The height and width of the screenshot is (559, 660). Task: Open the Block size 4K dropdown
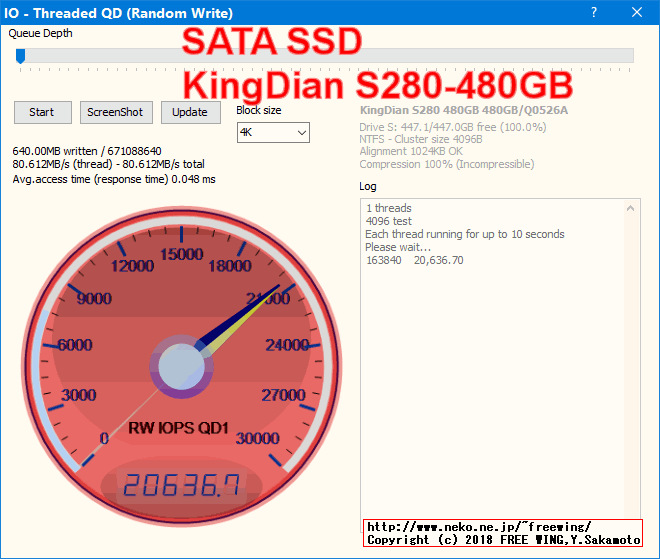pyautogui.click(x=273, y=133)
